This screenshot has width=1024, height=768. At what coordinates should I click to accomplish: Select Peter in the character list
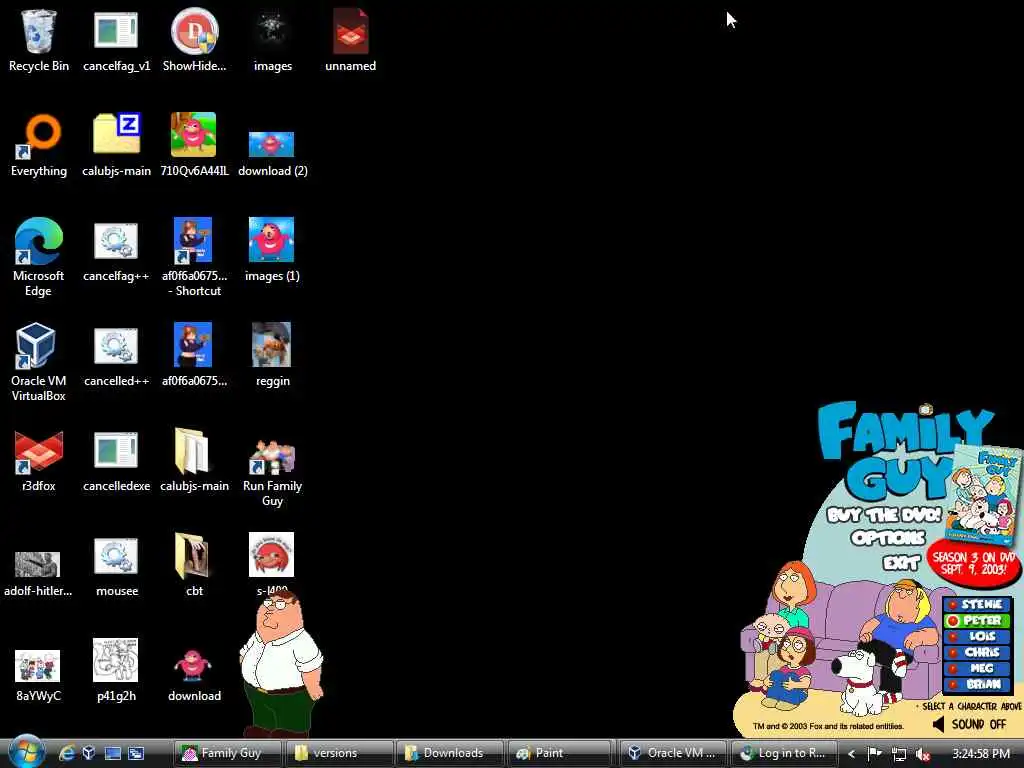pos(976,620)
